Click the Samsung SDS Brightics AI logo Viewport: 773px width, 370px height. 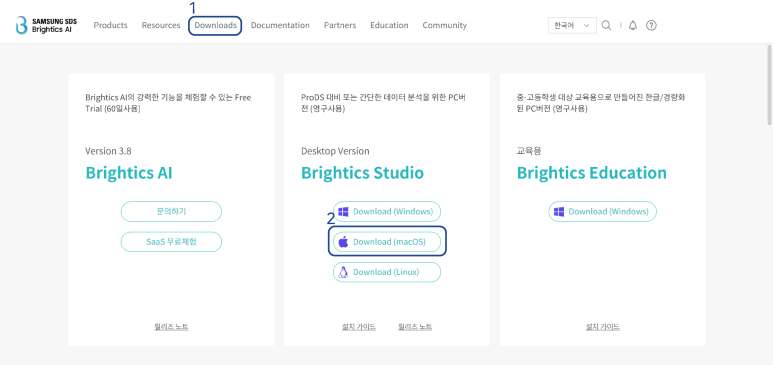click(46, 25)
